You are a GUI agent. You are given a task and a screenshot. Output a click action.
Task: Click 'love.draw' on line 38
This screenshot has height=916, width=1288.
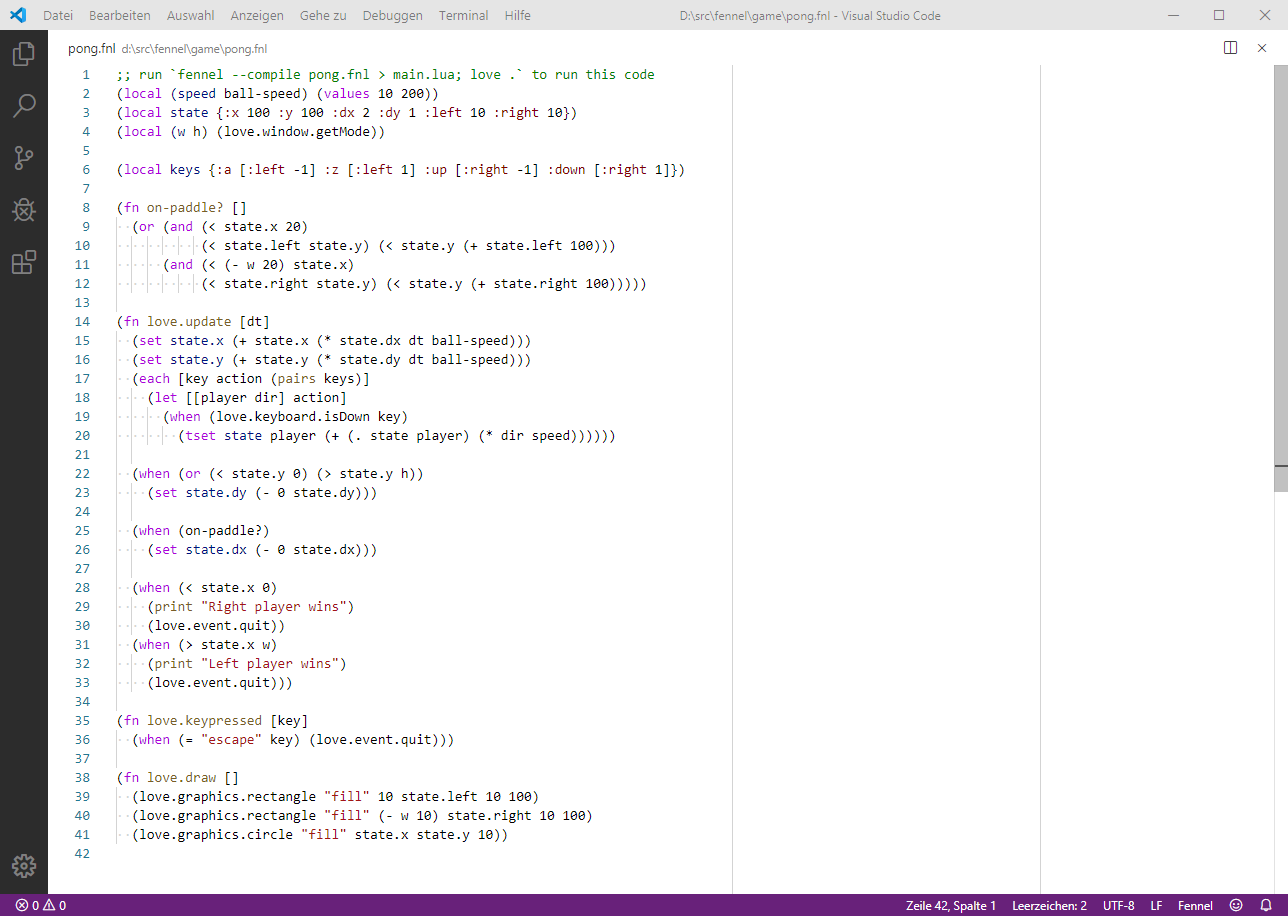click(182, 777)
